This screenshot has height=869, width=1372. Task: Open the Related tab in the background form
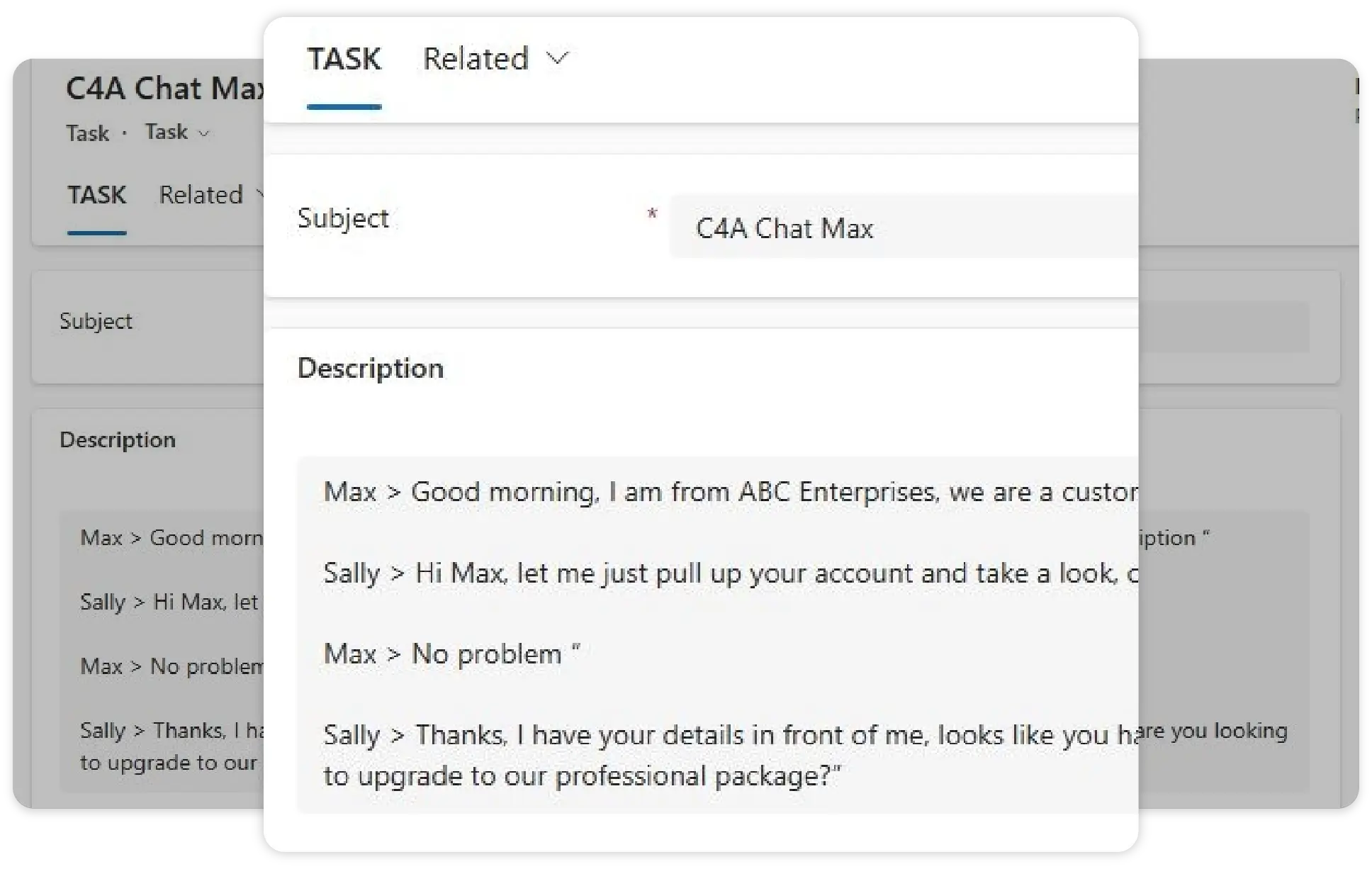(201, 195)
